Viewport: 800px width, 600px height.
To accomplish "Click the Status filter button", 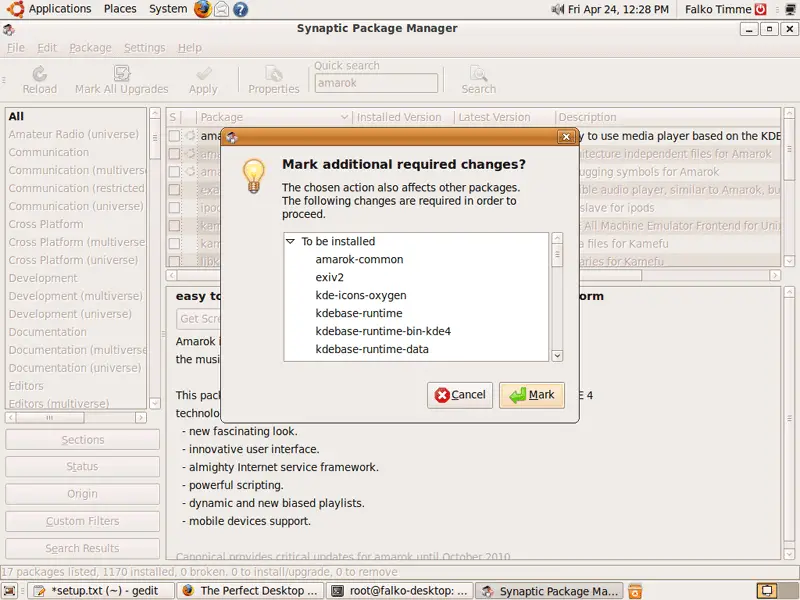I will pyautogui.click(x=83, y=467).
